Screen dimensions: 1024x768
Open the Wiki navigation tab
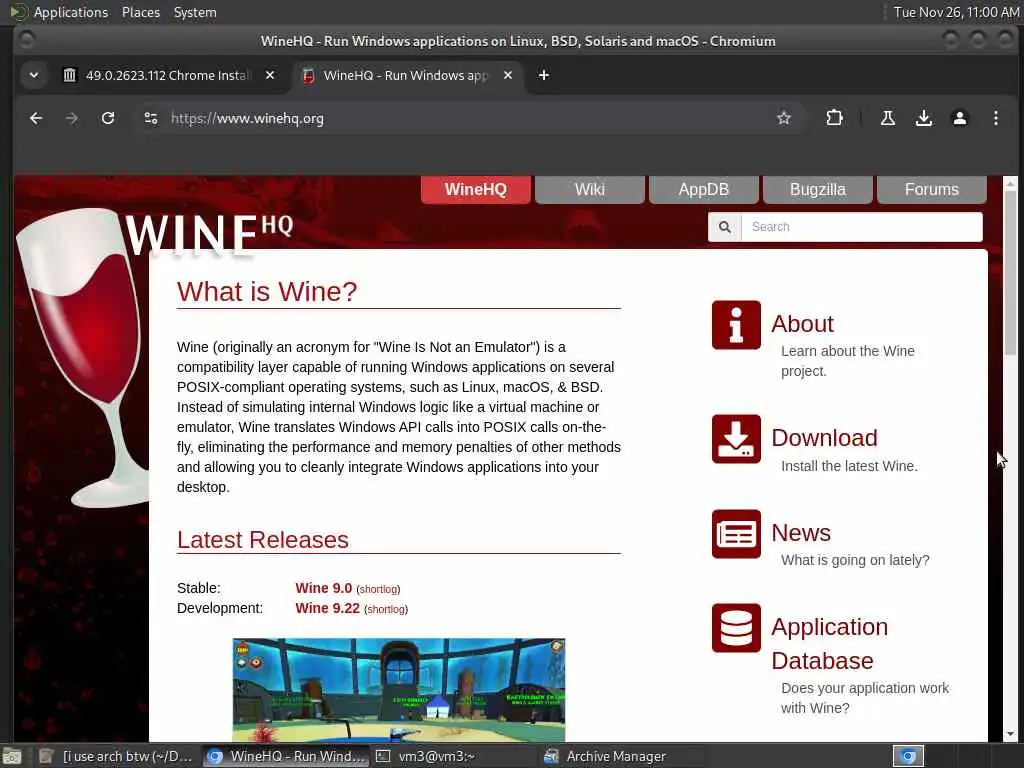590,189
